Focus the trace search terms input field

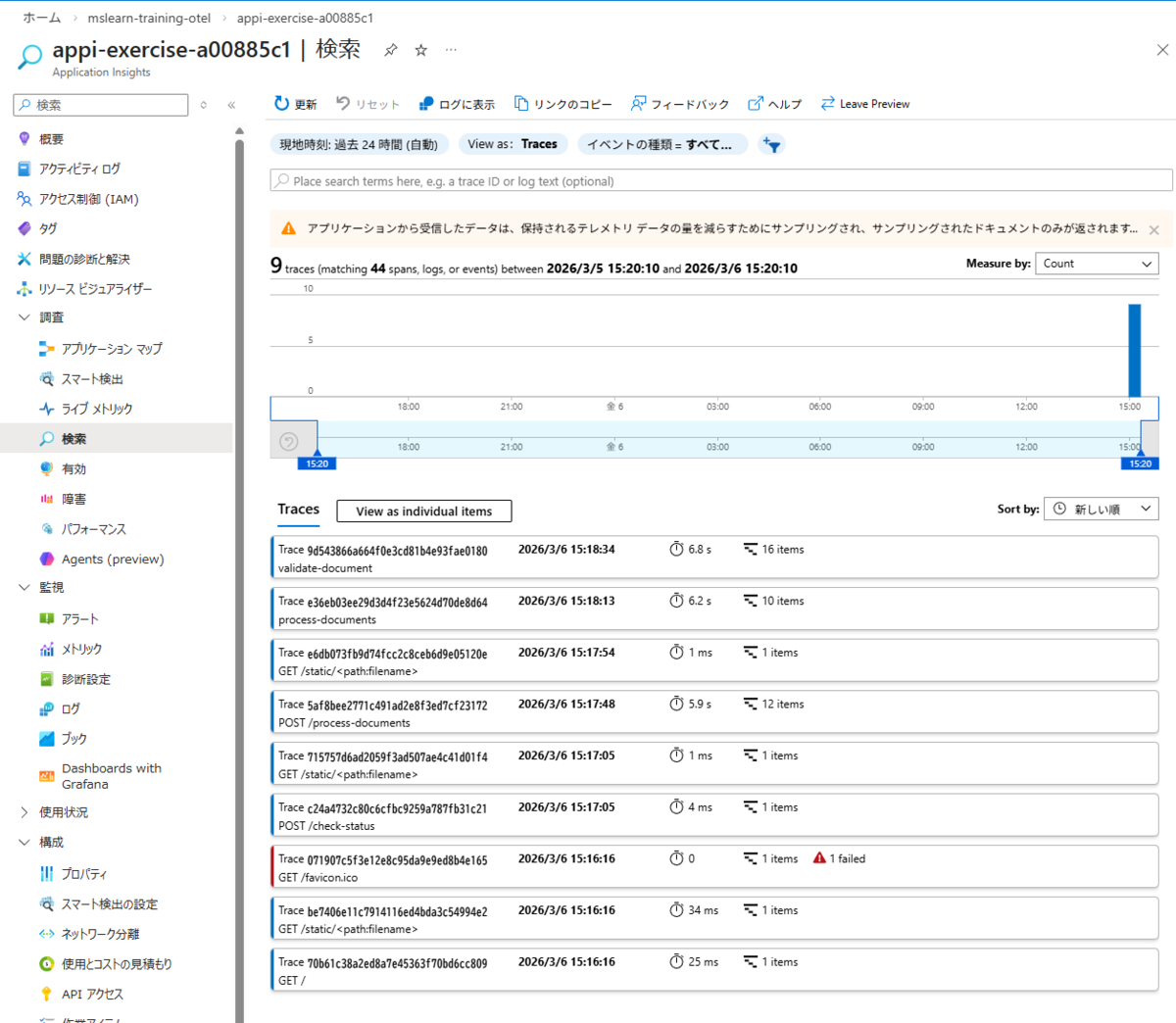coord(721,180)
